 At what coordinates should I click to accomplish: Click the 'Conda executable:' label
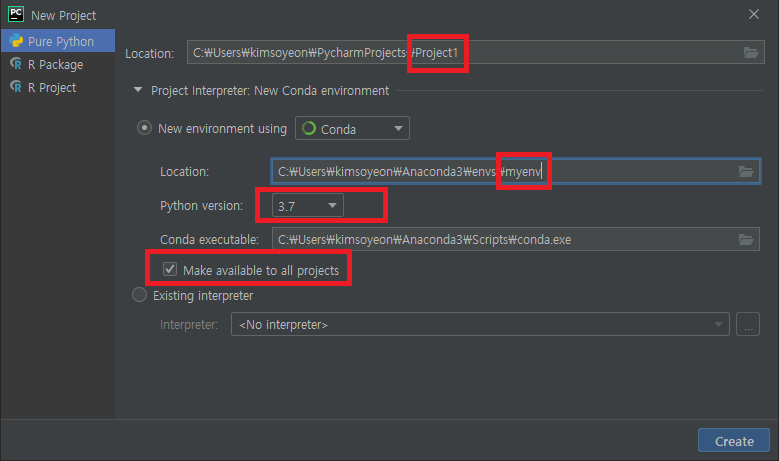click(x=209, y=239)
